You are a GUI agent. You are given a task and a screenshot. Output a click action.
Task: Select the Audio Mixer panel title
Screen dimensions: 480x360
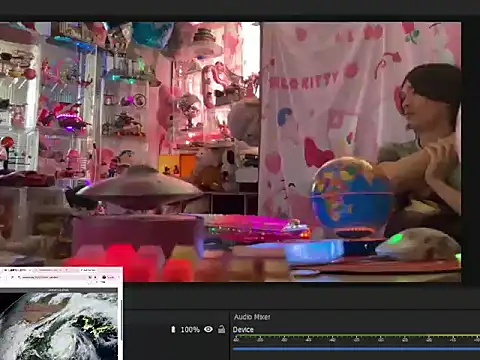pyautogui.click(x=252, y=317)
